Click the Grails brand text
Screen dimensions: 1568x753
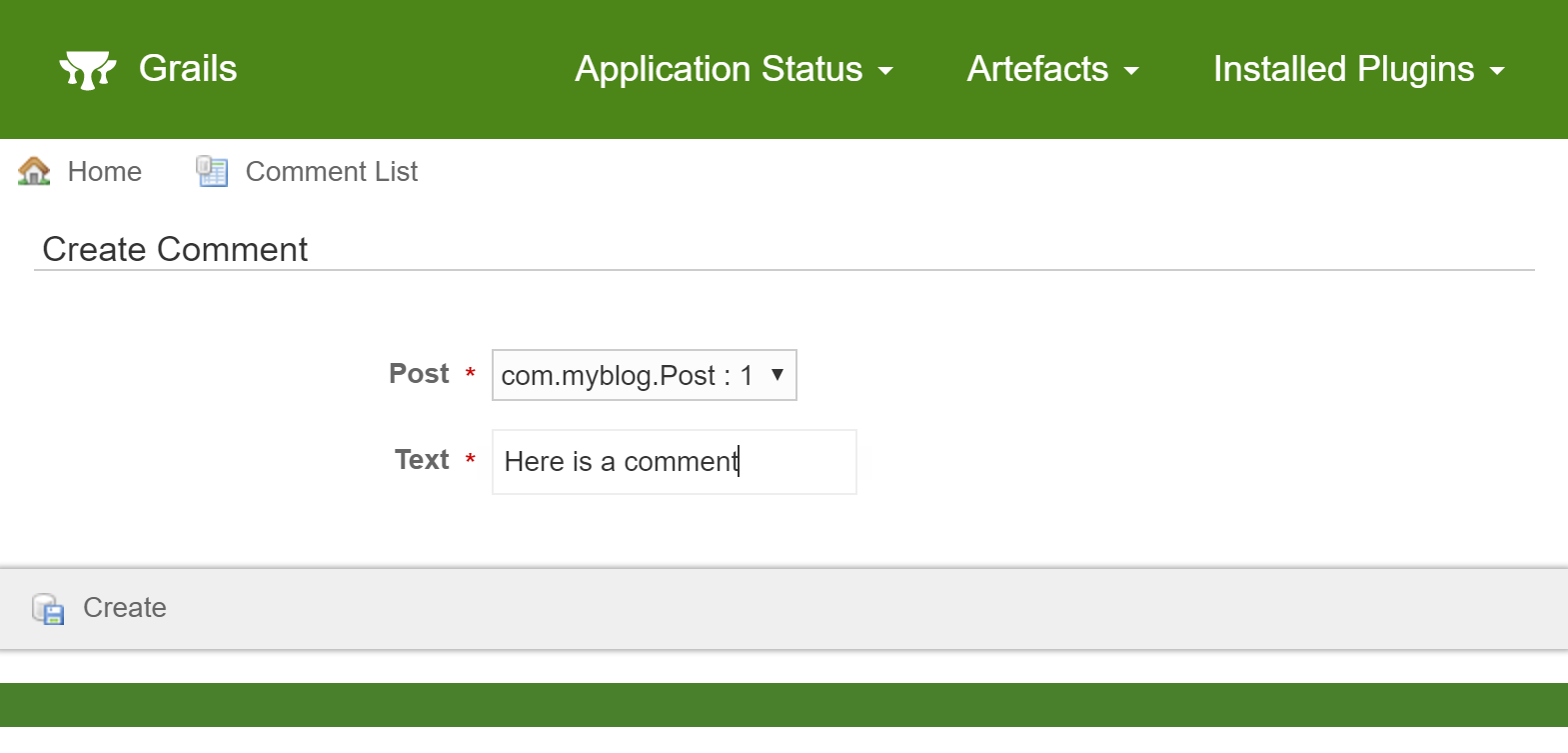pos(188,68)
